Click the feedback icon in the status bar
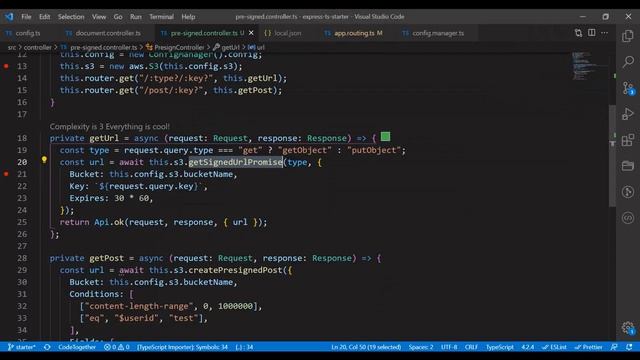This screenshot has width=640, height=360. [614, 347]
